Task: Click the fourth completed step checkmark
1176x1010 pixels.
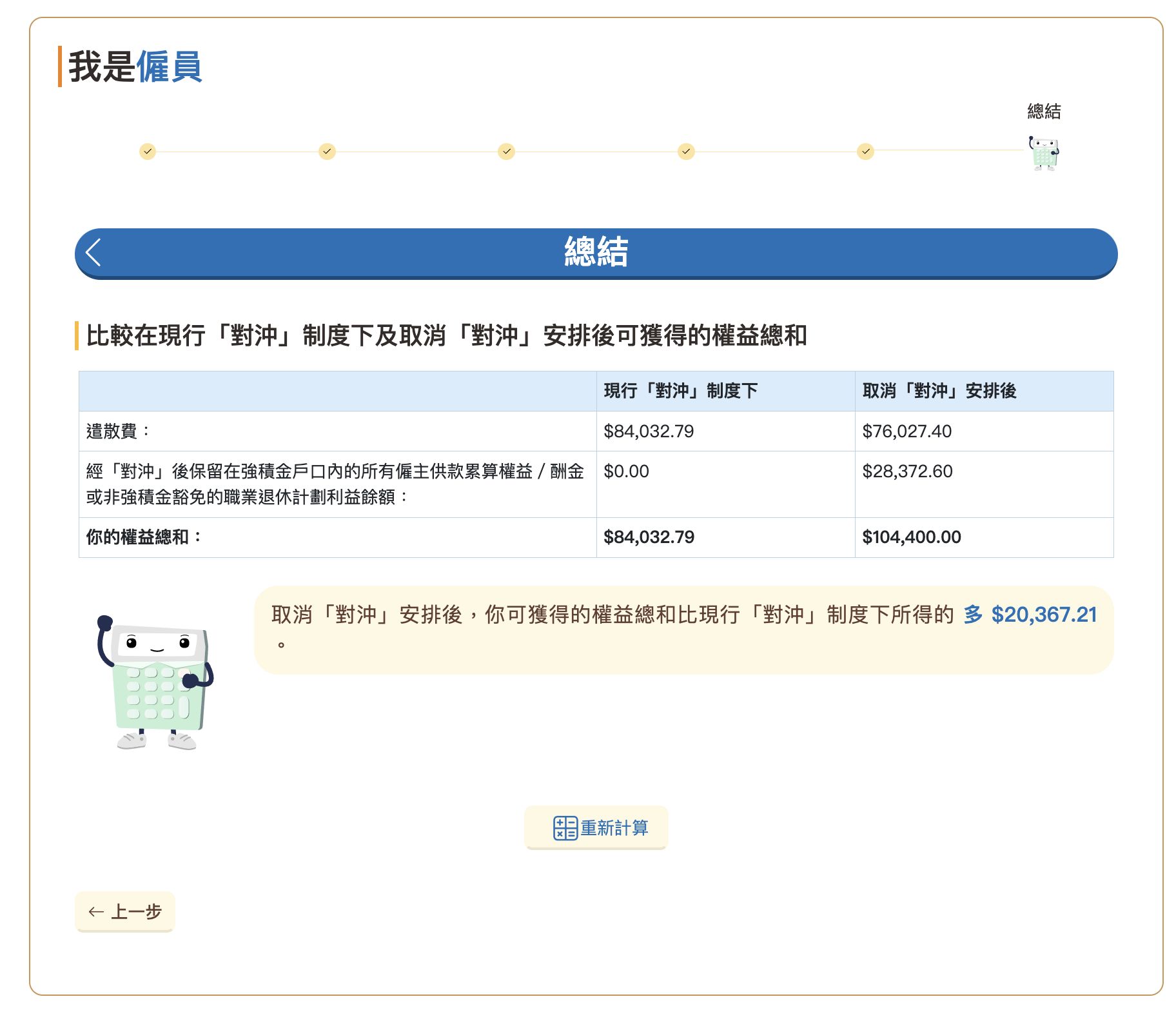Action: [686, 152]
